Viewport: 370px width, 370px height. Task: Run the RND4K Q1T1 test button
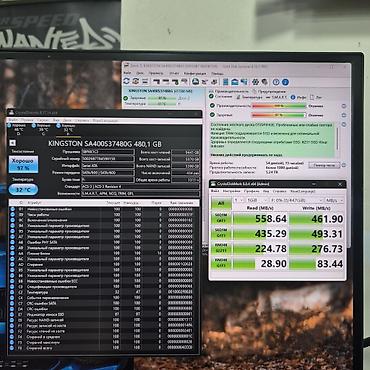(x=221, y=263)
